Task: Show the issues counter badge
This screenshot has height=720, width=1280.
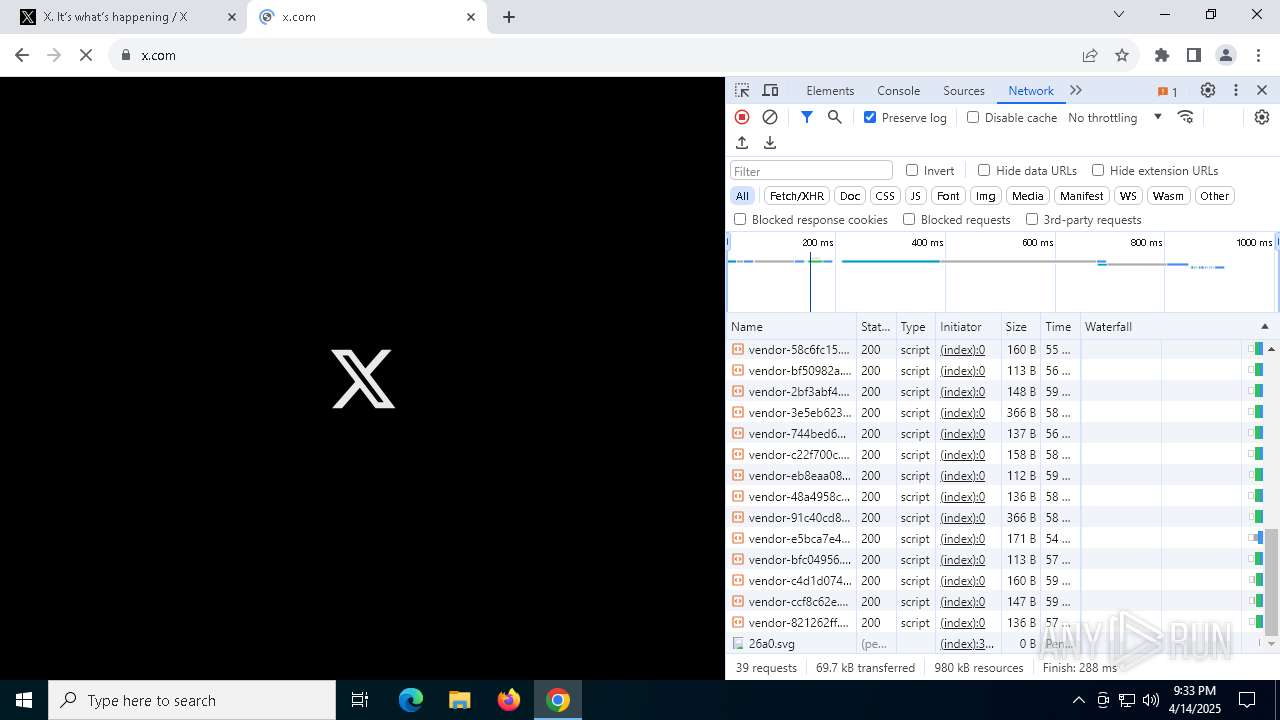Action: tap(1168, 91)
